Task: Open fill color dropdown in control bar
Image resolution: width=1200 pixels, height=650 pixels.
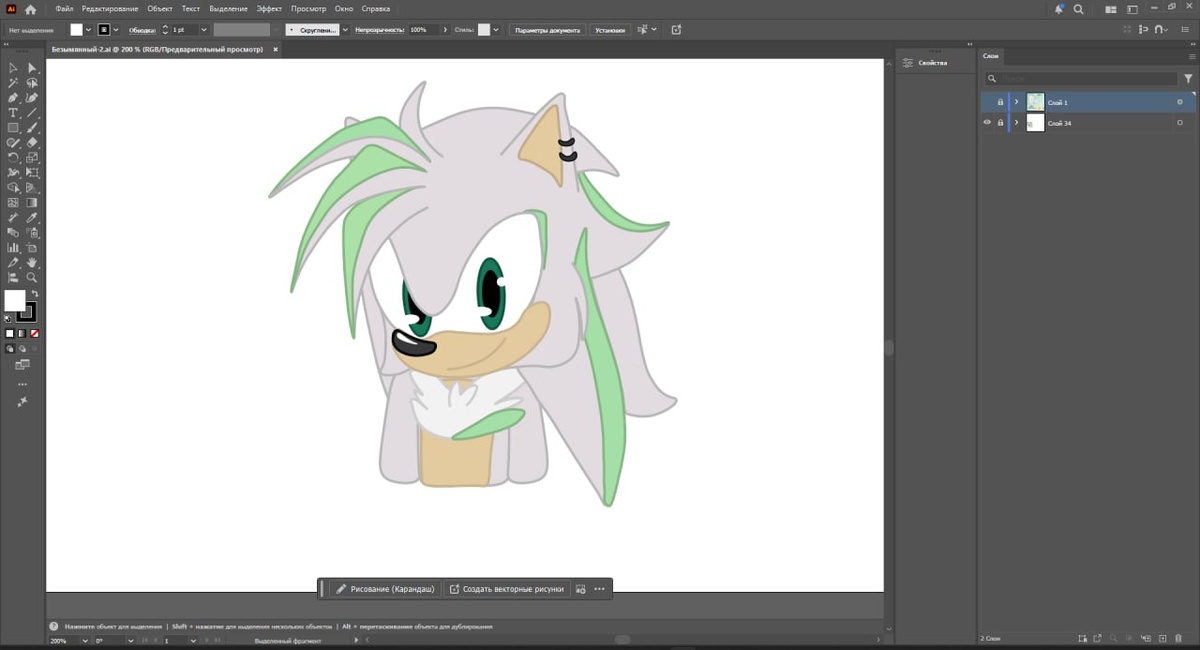Action: [88, 30]
